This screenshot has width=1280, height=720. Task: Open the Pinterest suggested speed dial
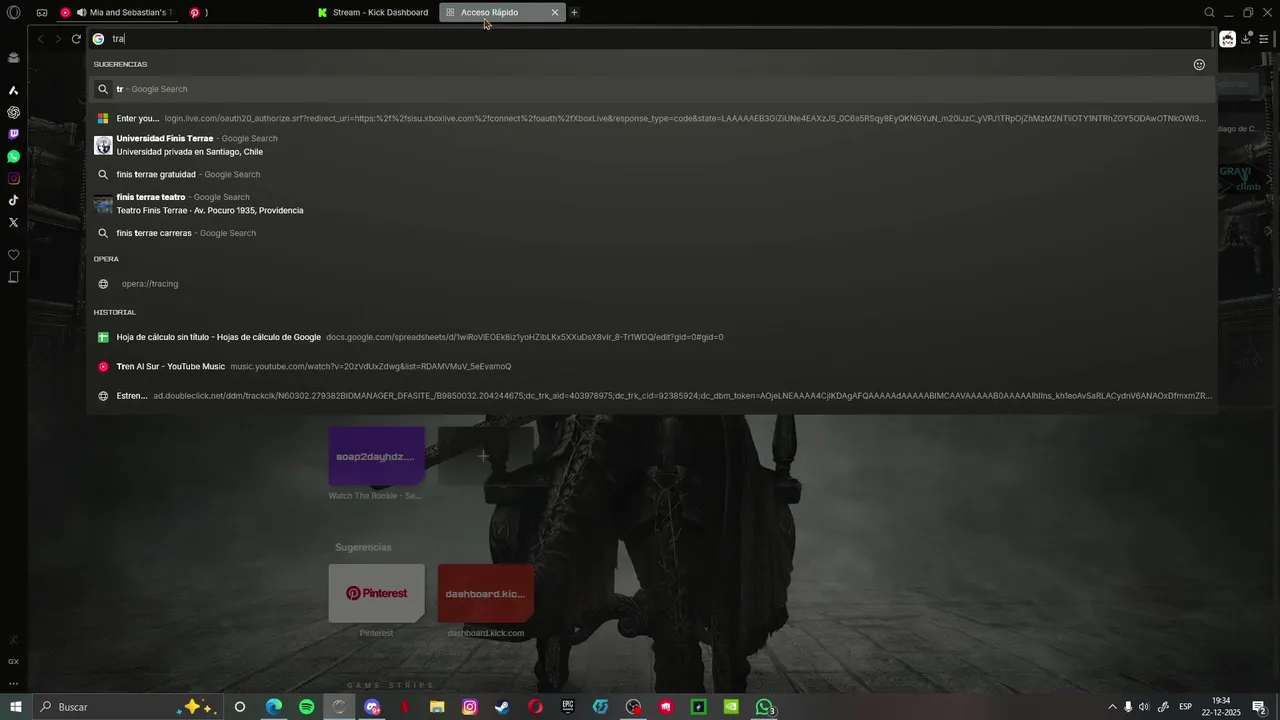coord(376,593)
